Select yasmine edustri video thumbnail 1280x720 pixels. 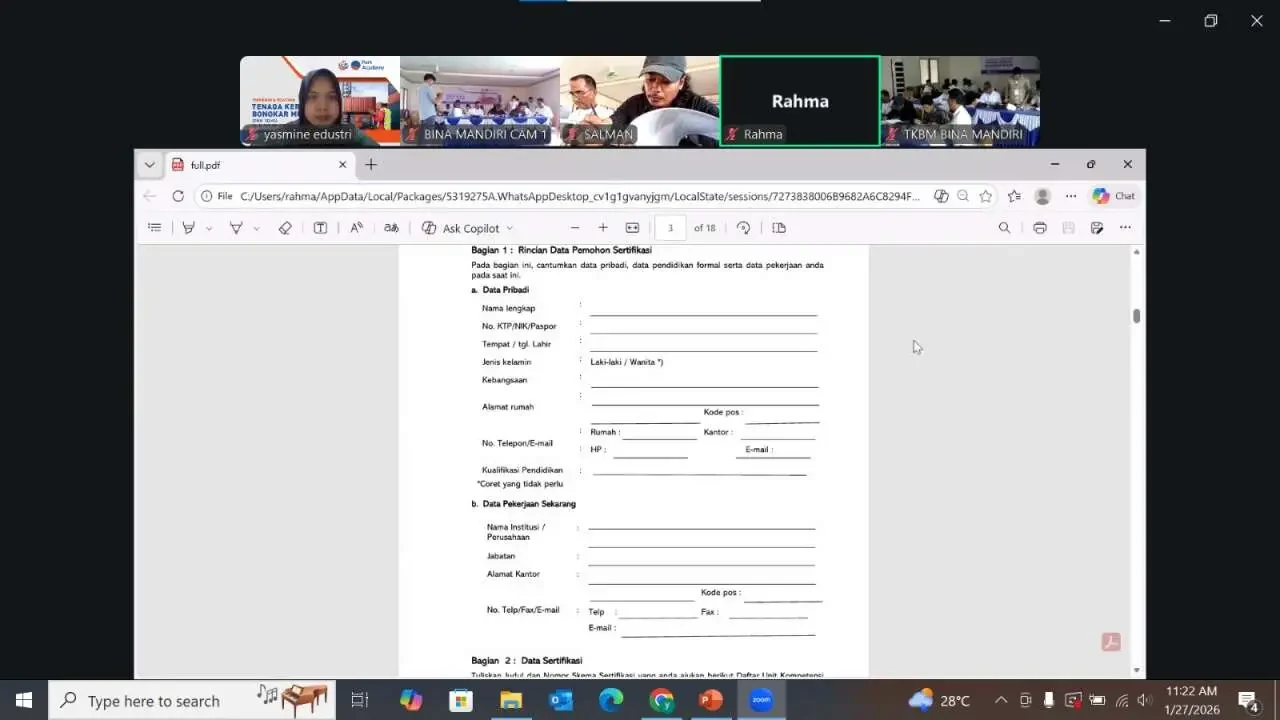(x=320, y=101)
